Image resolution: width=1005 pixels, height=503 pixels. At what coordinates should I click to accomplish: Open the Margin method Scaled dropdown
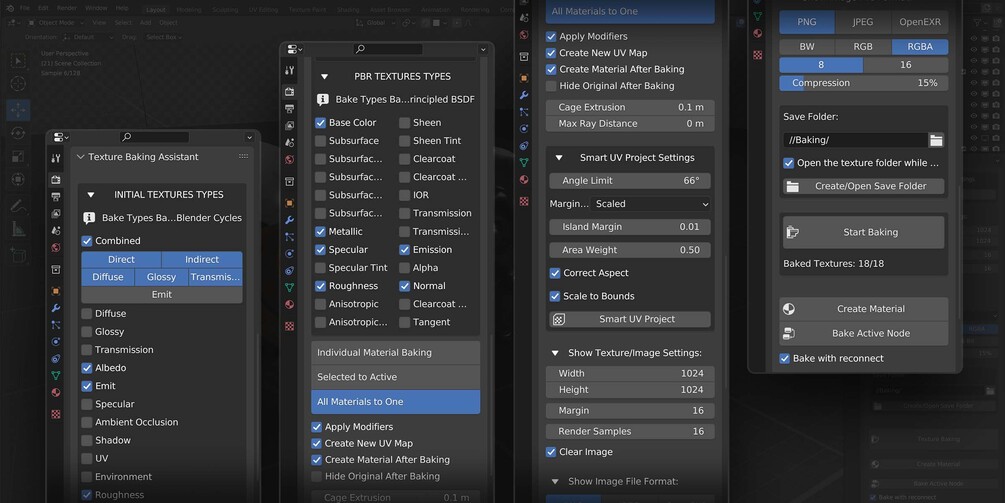click(651, 204)
